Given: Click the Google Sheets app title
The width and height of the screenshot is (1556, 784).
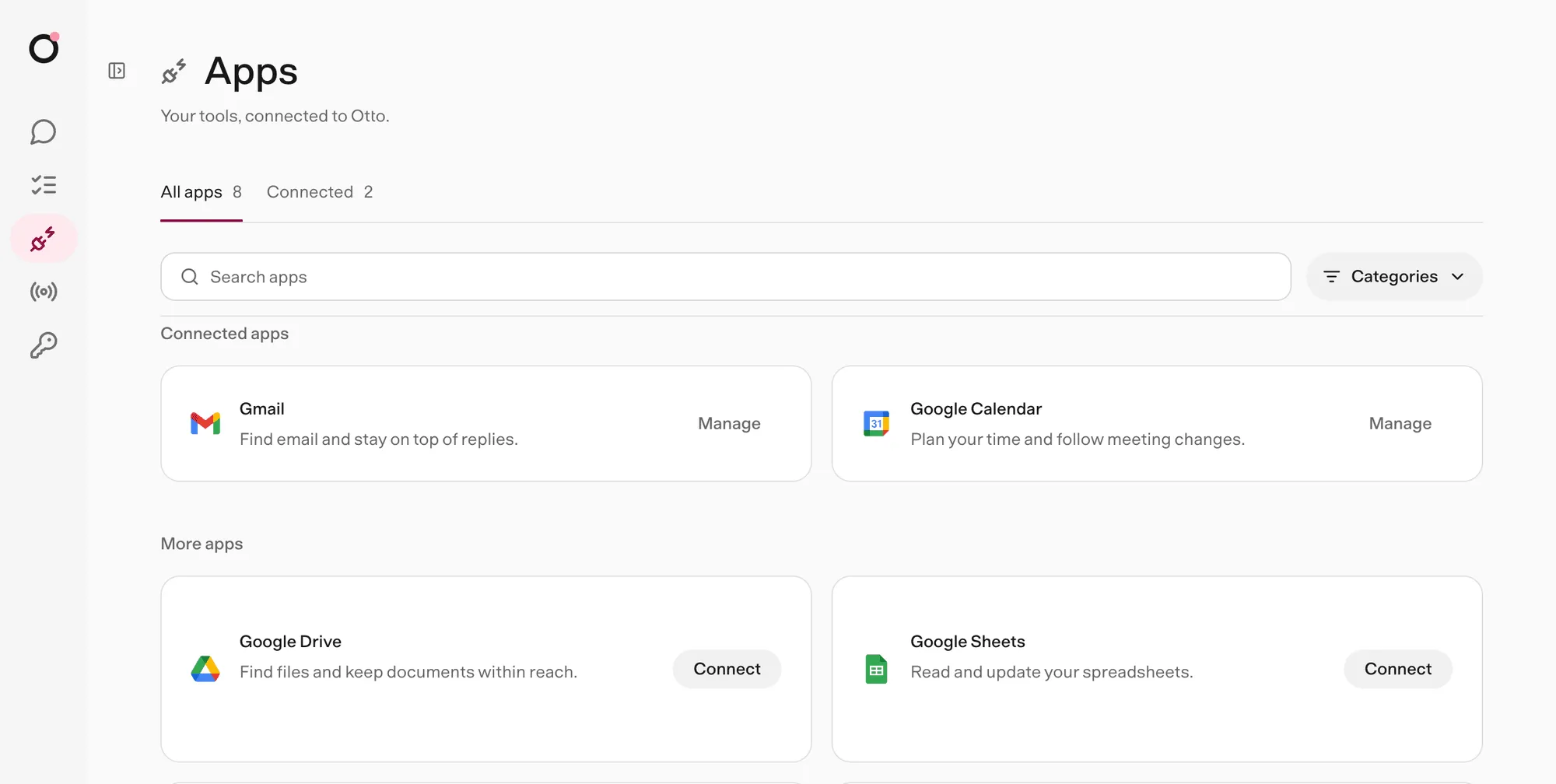Looking at the screenshot, I should [968, 642].
